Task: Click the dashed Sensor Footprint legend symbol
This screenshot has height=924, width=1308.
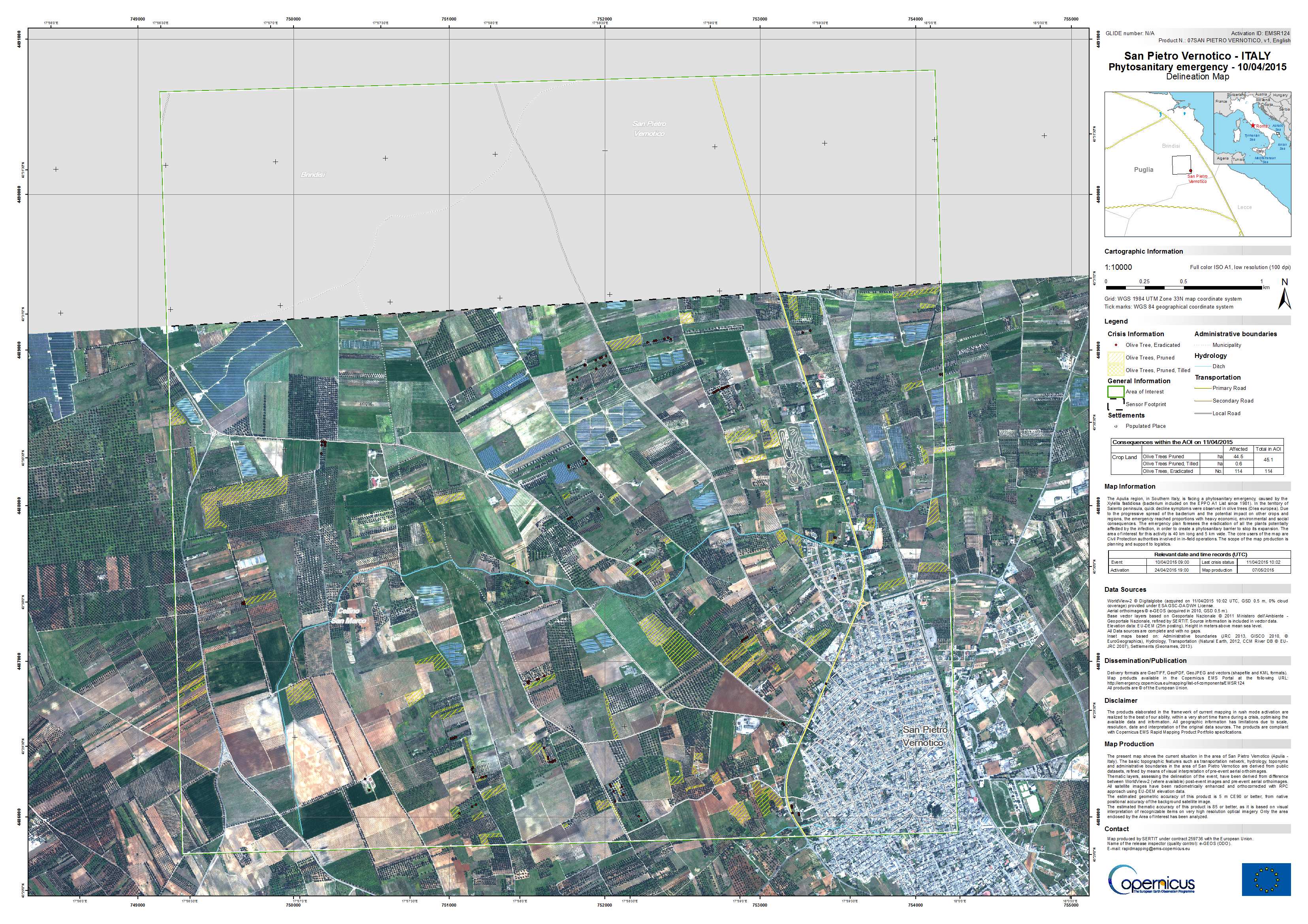Action: pyautogui.click(x=1116, y=405)
